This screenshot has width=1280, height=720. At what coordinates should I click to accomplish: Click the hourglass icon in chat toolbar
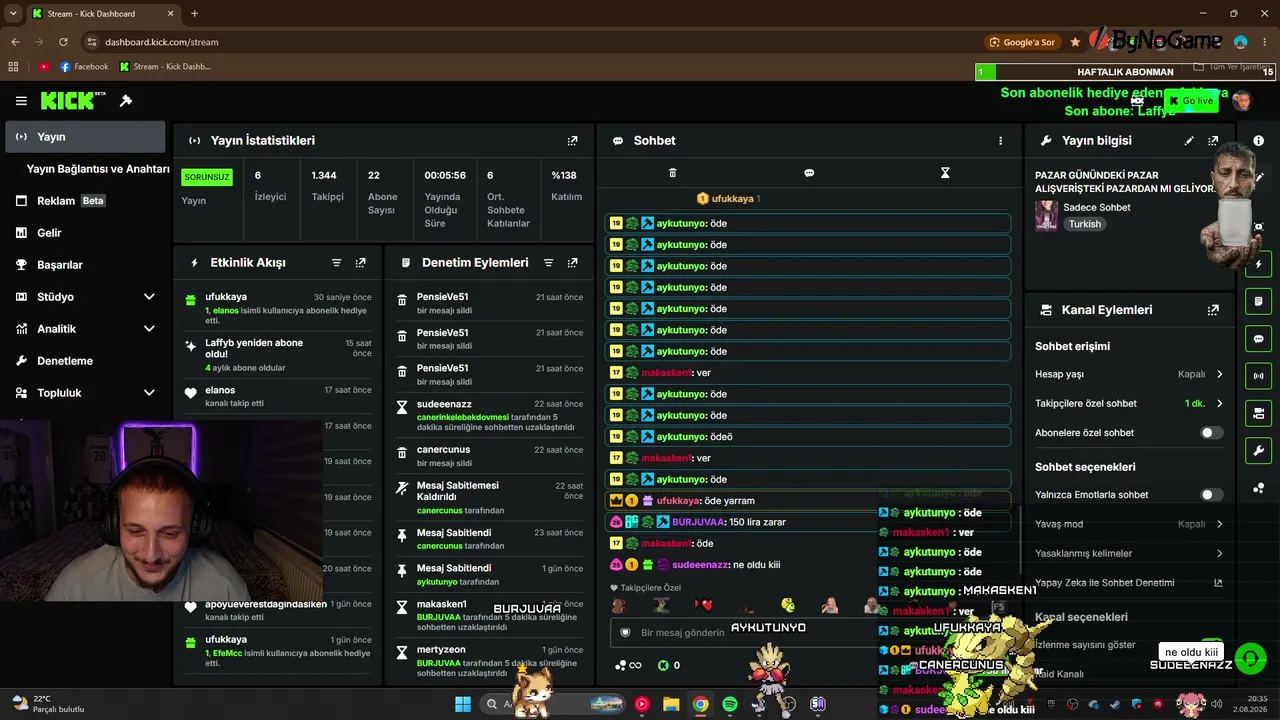[x=945, y=173]
